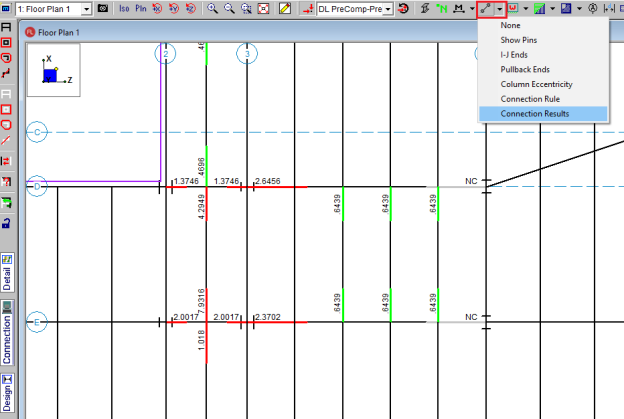Click the full model zoom extents icon
This screenshot has height=419, width=624.
point(262,8)
